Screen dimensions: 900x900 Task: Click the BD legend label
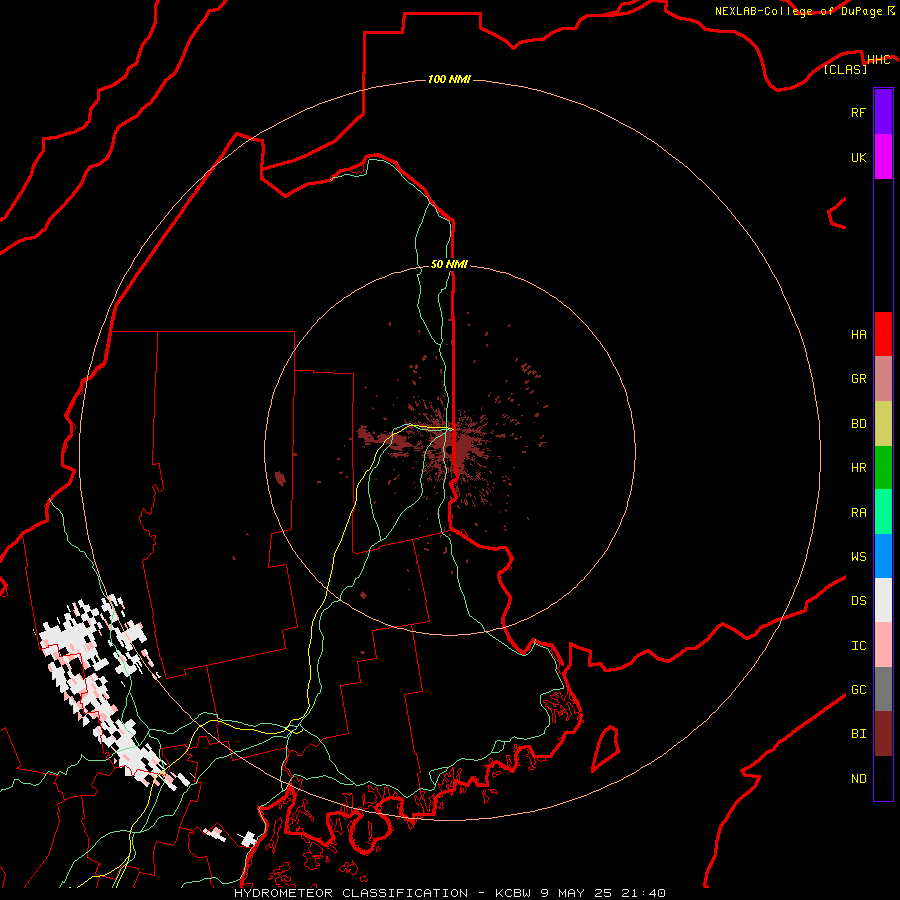tap(858, 424)
